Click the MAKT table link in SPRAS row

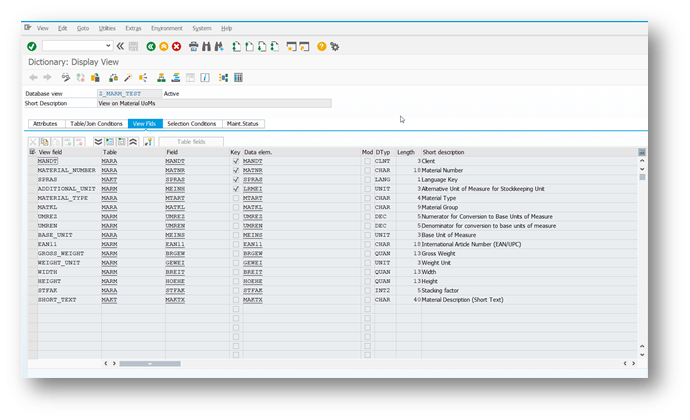(109, 180)
